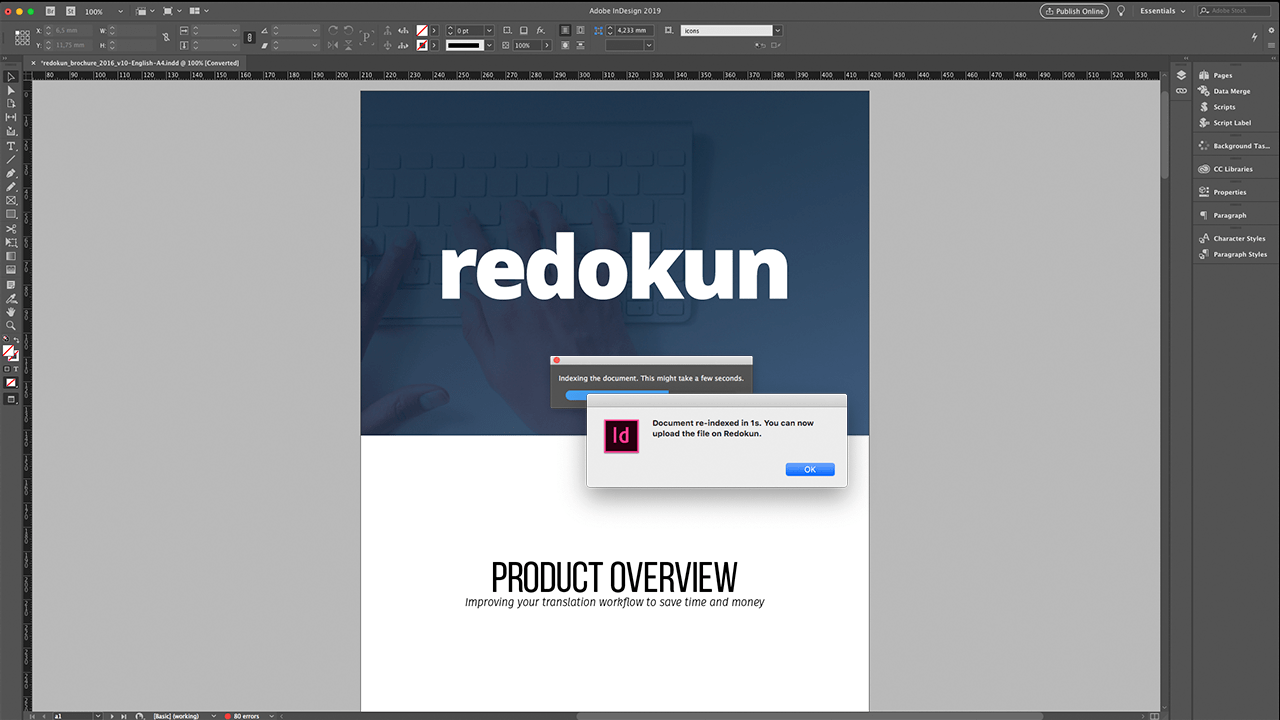1280x720 pixels.
Task: Pick the Eyedropper tool
Action: point(11,298)
